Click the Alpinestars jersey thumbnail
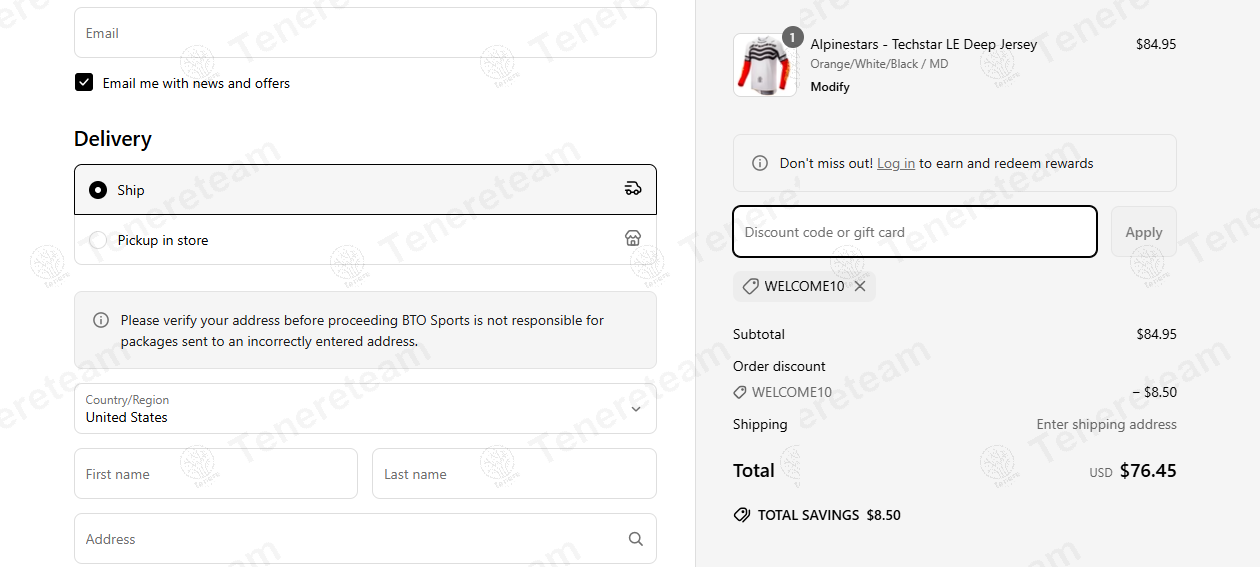The height and width of the screenshot is (567, 1260). click(764, 65)
